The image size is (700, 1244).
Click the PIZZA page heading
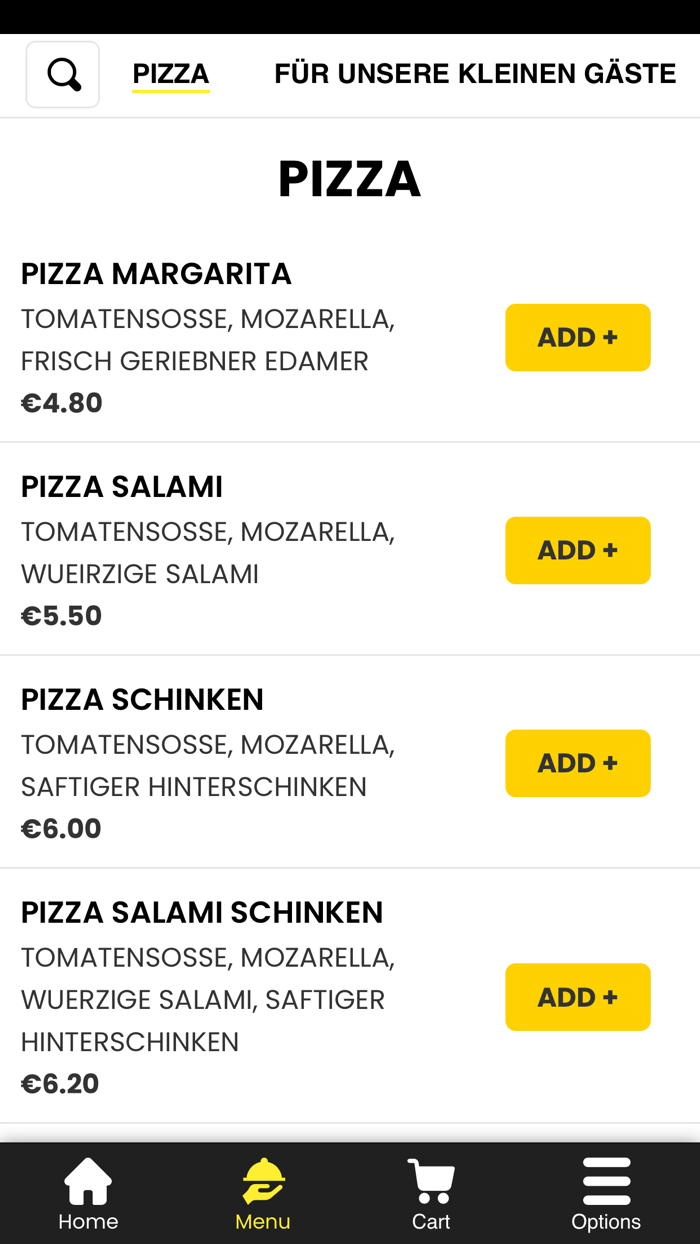click(350, 180)
